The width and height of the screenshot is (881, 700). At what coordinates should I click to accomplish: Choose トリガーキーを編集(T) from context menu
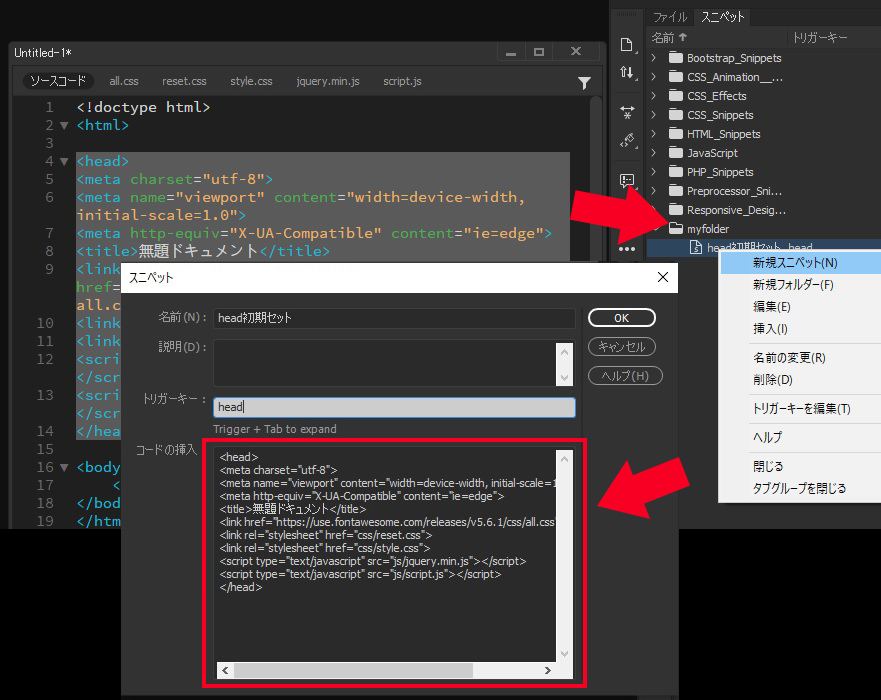(800, 408)
